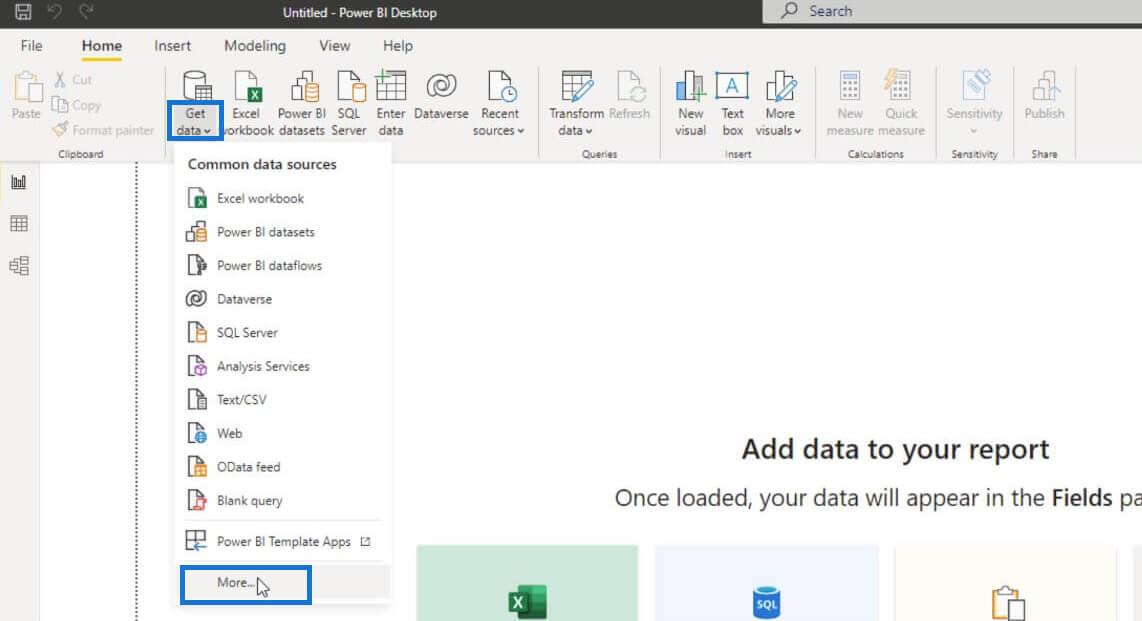Select Power BI dataflows from the list
The height and width of the screenshot is (621, 1142).
click(283, 265)
